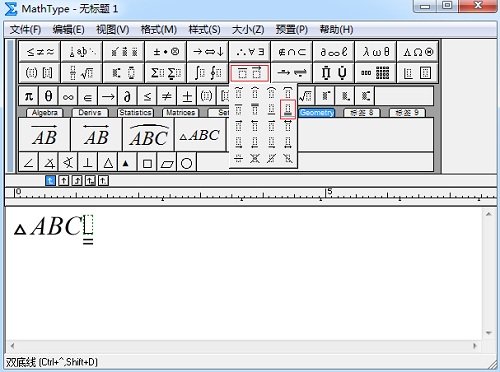Select the highlighted left-aligned tab stop
This screenshot has height=372, width=500.
click(x=50, y=181)
